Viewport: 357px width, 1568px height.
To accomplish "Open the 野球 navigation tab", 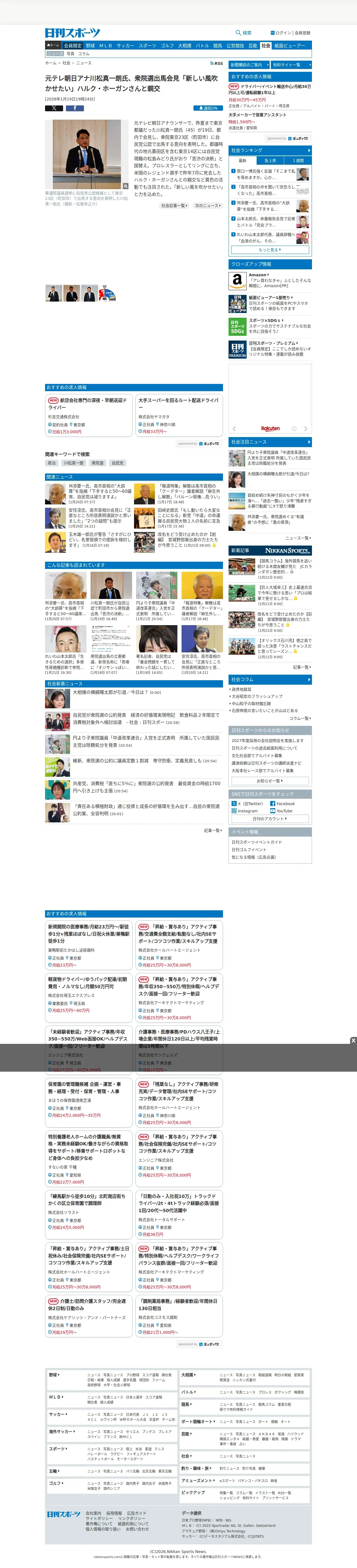I will (90, 46).
